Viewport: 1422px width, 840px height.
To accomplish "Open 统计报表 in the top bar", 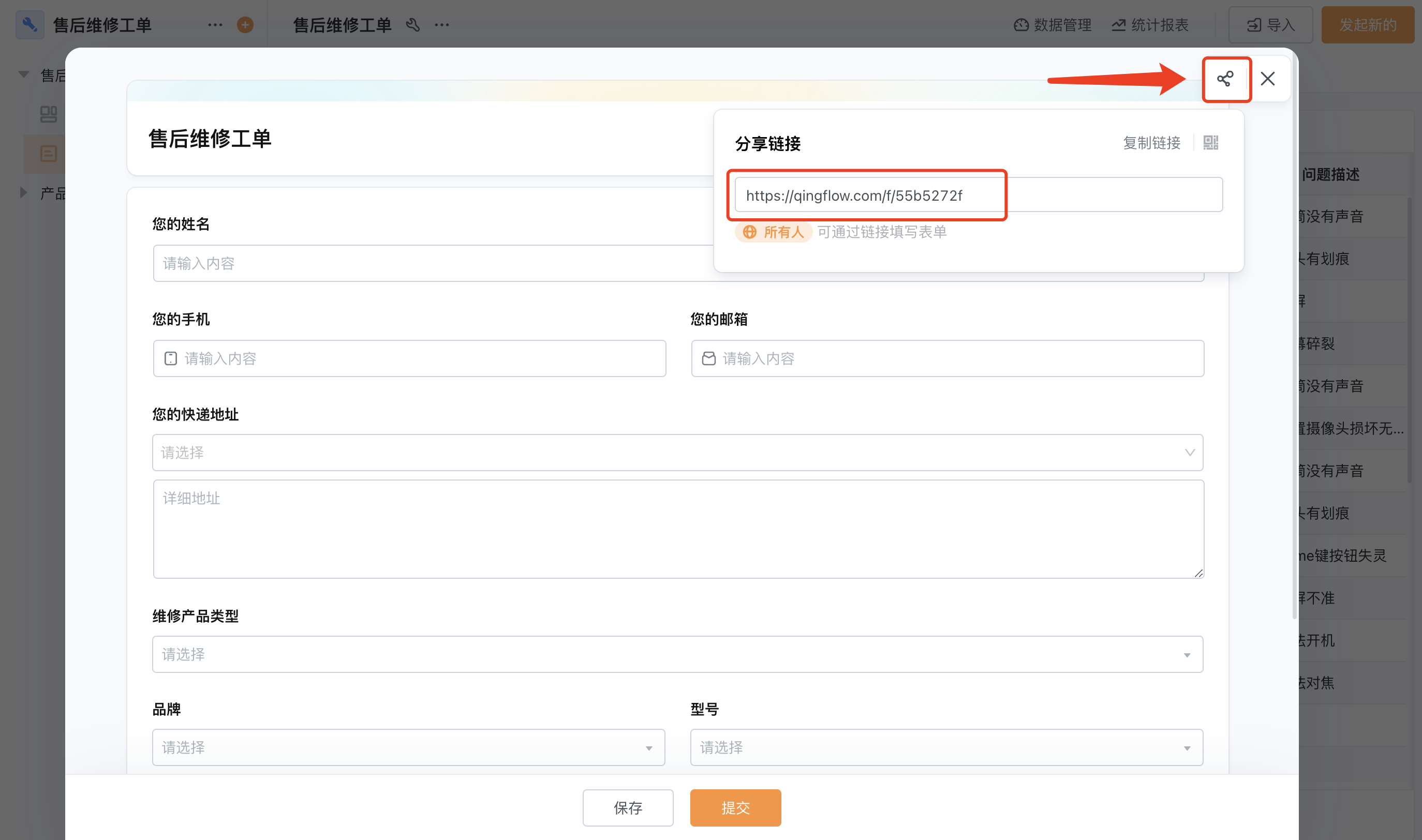I will (x=1150, y=25).
